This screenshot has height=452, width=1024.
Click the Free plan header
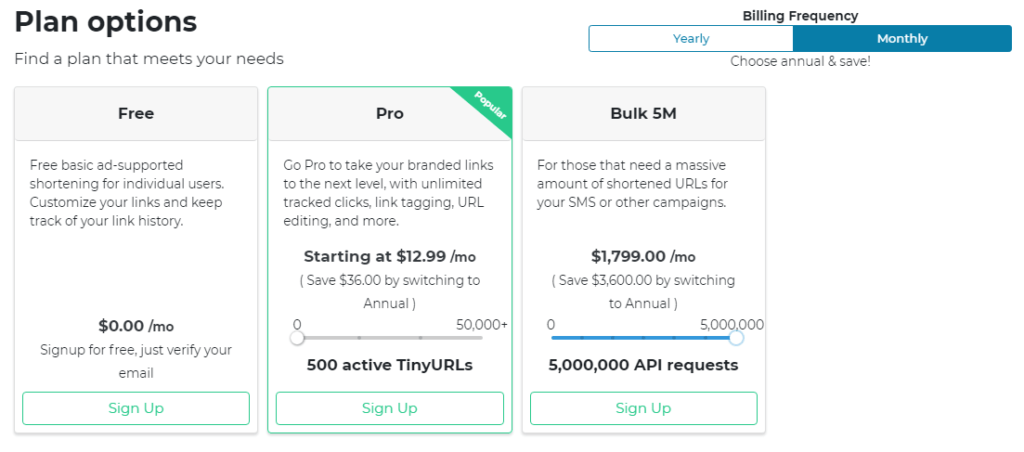click(x=136, y=114)
